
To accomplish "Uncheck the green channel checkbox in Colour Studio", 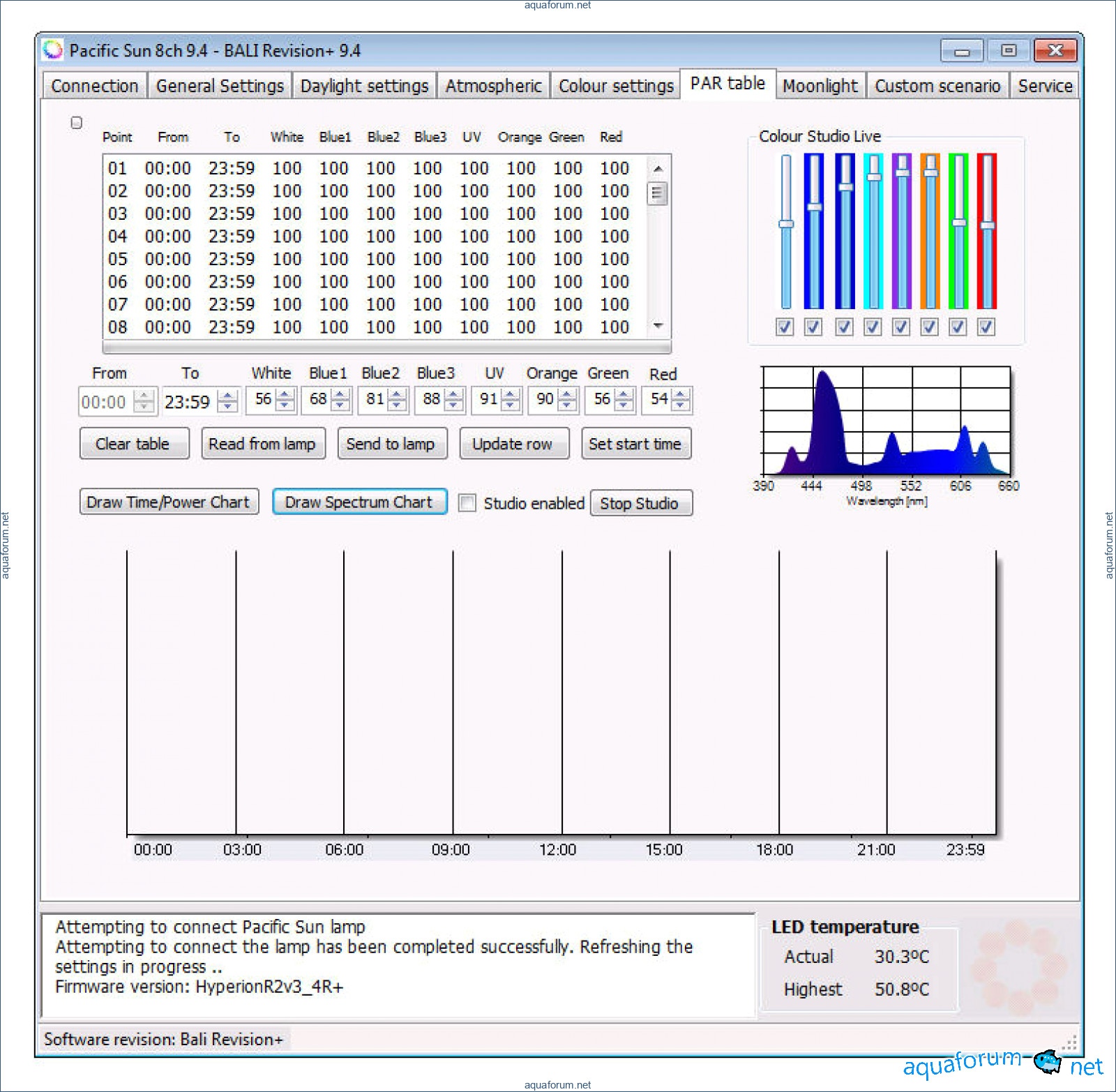I will coord(958,327).
